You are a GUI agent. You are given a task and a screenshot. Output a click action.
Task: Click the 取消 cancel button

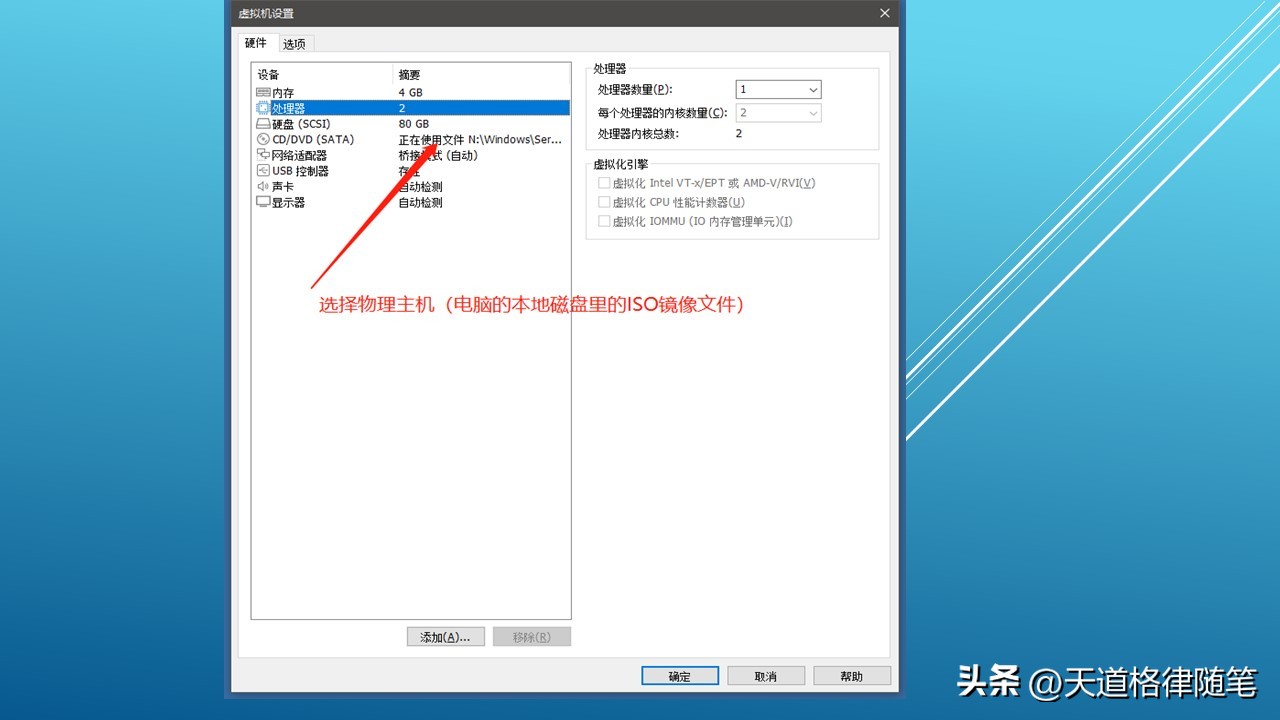point(765,675)
